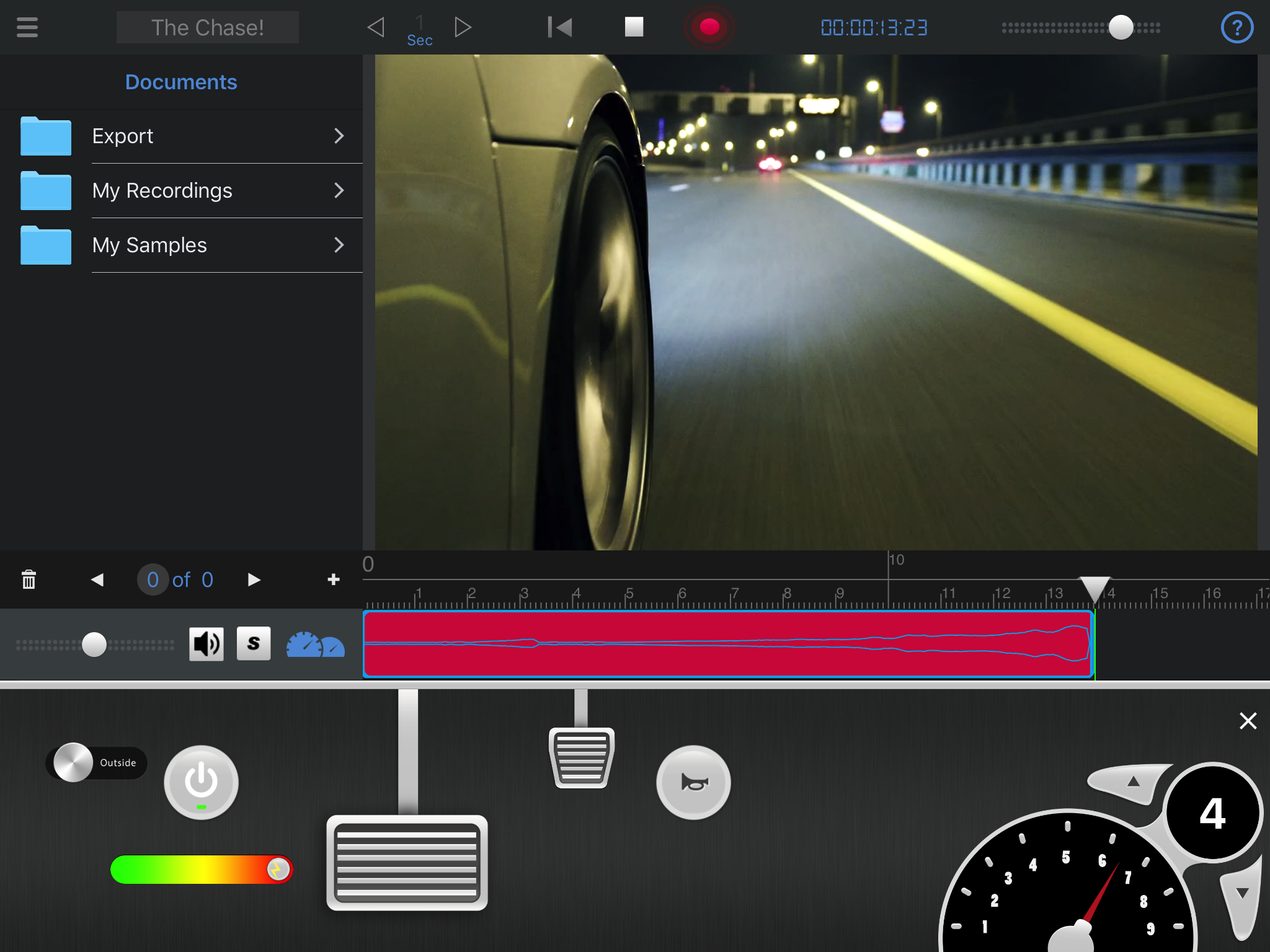Image resolution: width=1270 pixels, height=952 pixels.
Task: Click the Export folder icon
Action: point(46,136)
